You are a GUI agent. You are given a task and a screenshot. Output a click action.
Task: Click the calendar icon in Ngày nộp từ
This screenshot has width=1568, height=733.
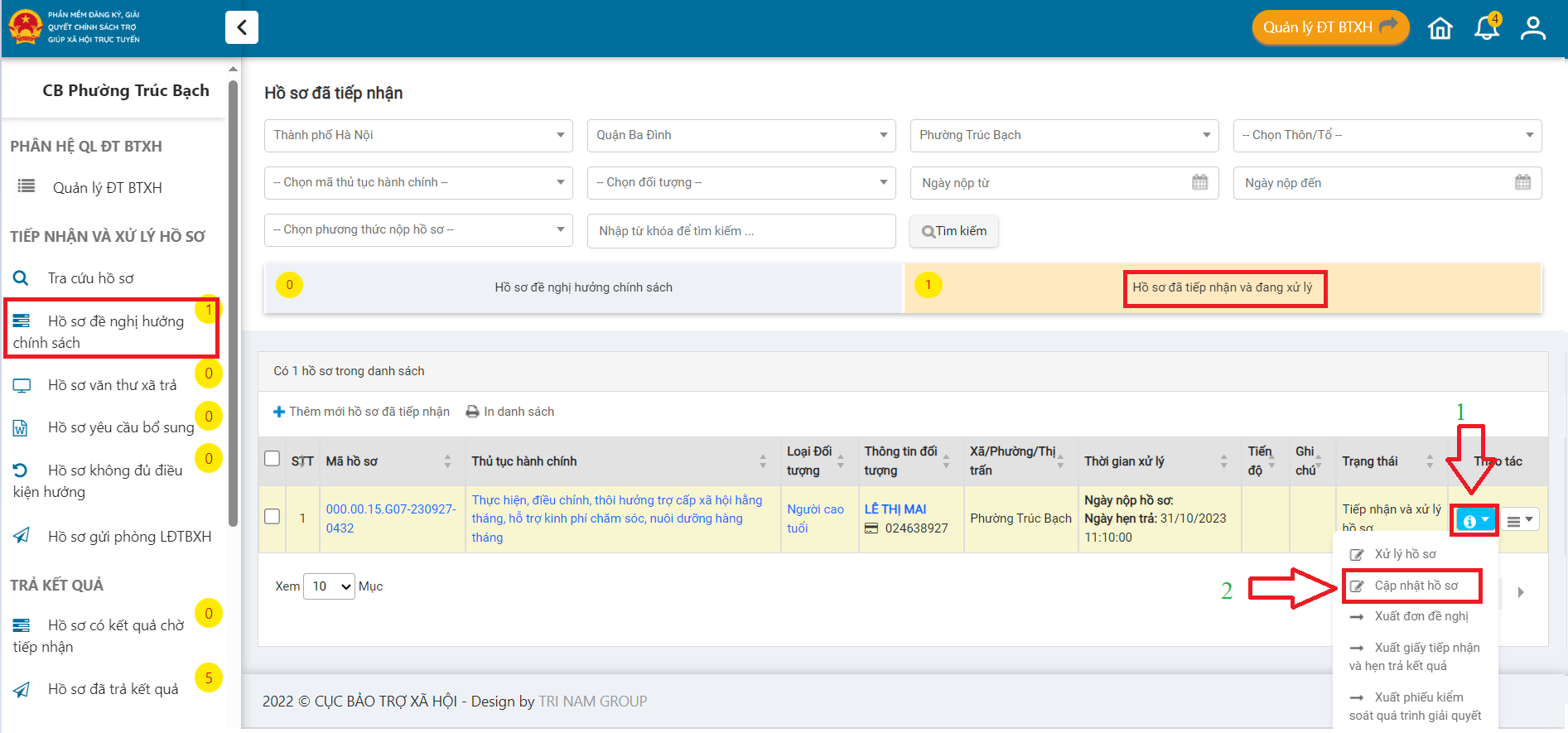1199,182
